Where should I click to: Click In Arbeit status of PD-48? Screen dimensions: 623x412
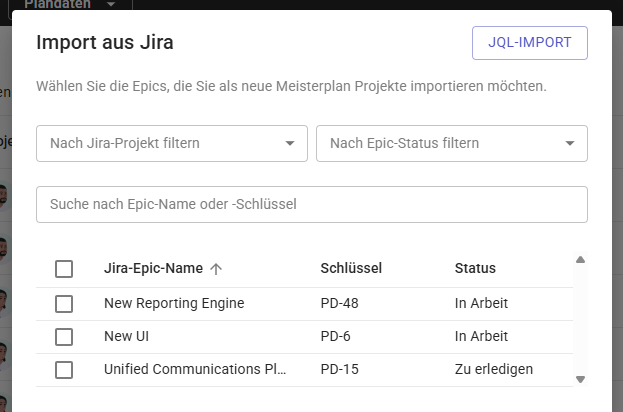[481, 303]
